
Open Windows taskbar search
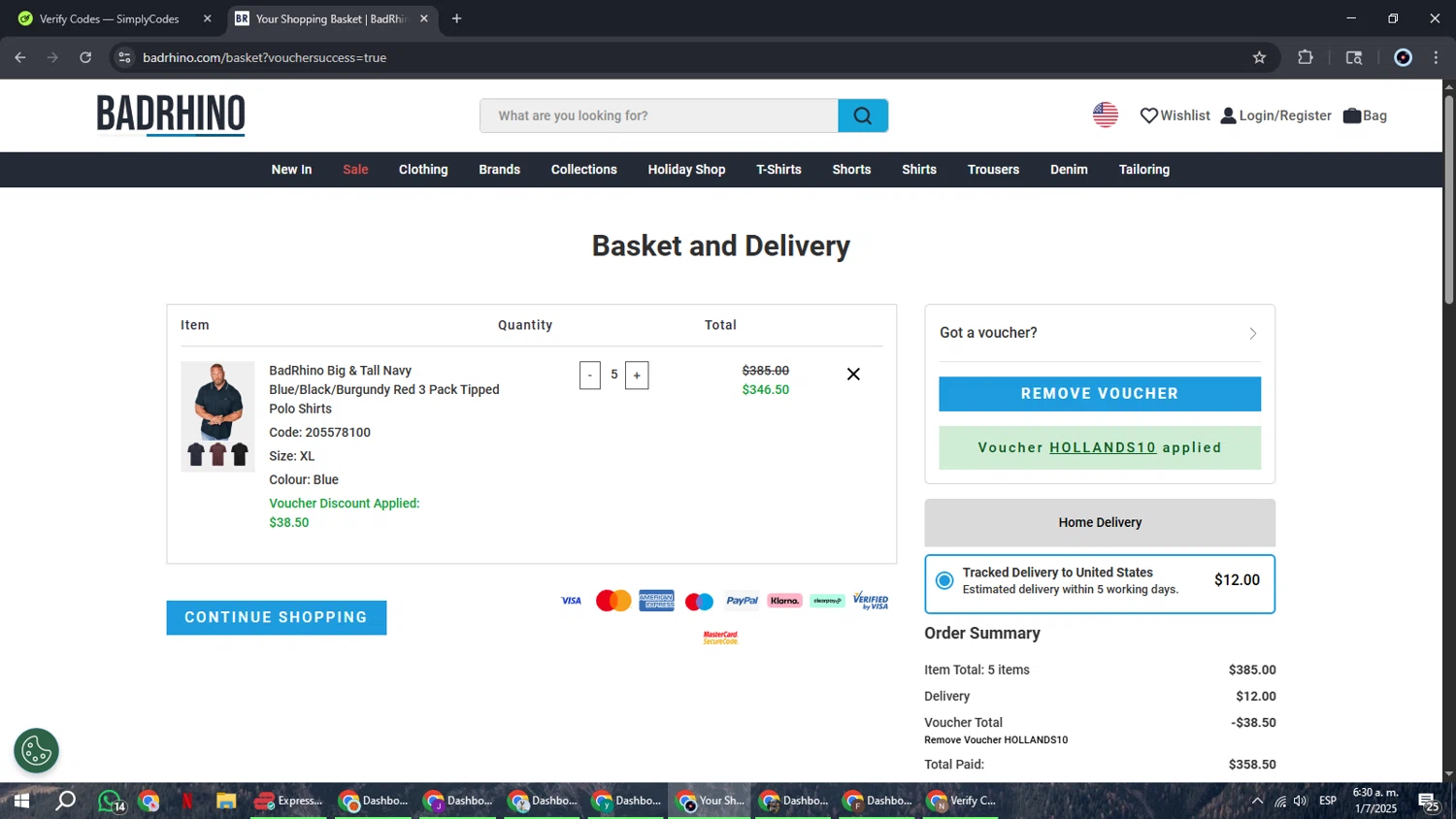(65, 801)
